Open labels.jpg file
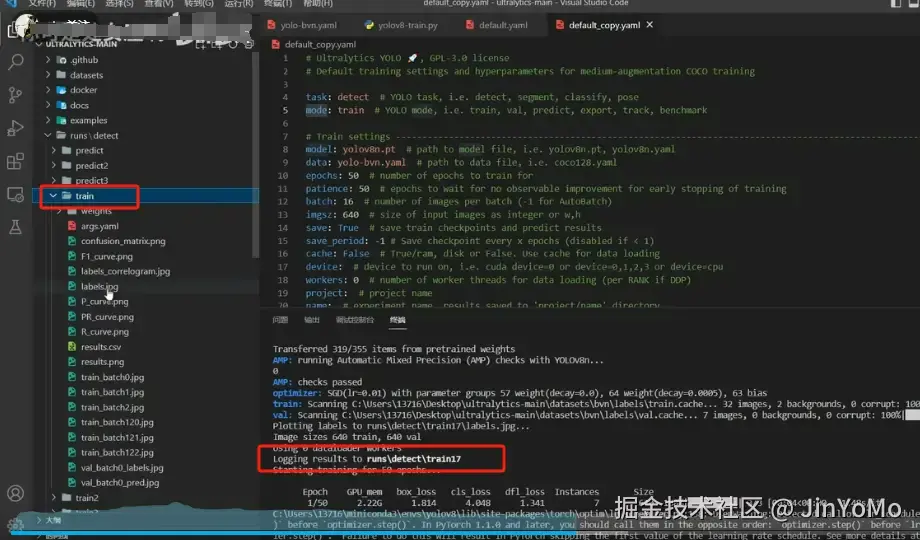The height and width of the screenshot is (540, 920). point(99,286)
